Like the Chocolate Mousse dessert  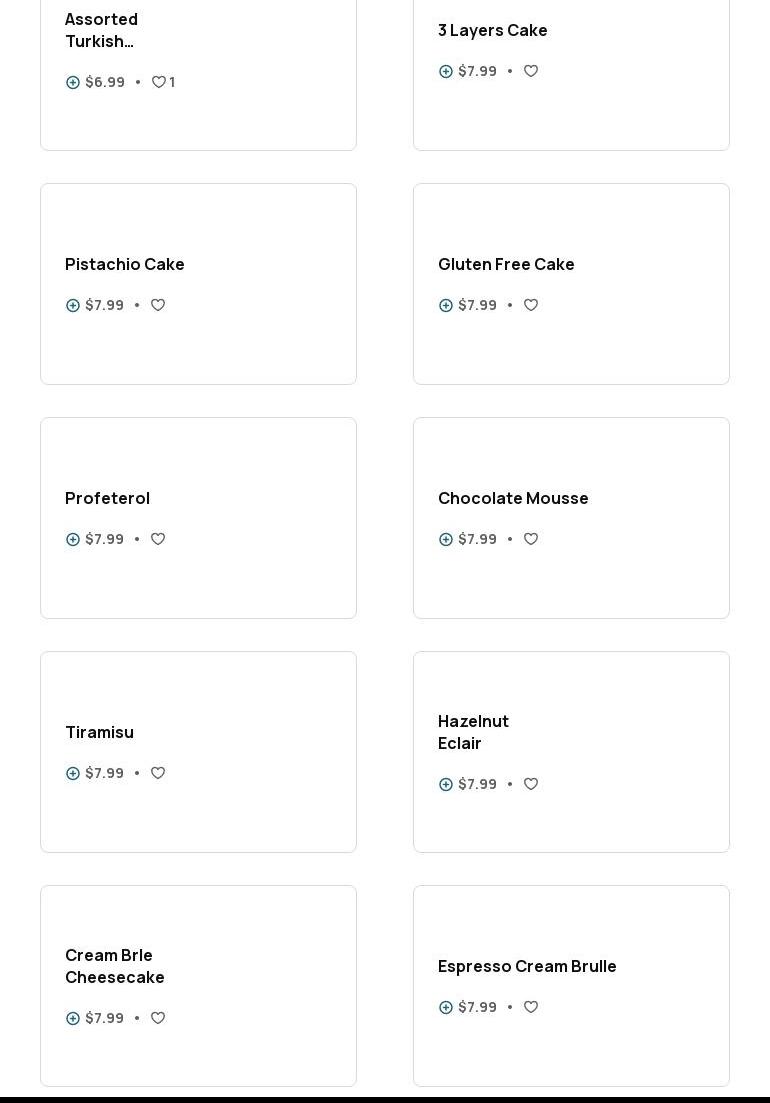click(531, 540)
